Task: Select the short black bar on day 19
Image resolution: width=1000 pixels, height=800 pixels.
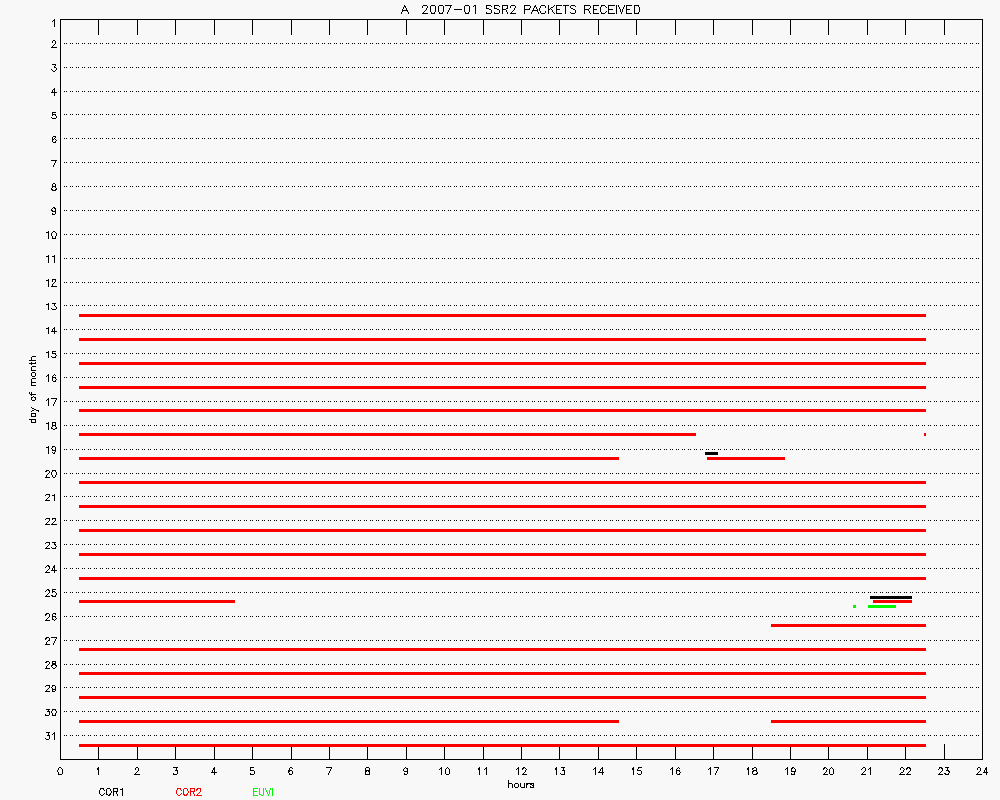Action: [x=711, y=454]
